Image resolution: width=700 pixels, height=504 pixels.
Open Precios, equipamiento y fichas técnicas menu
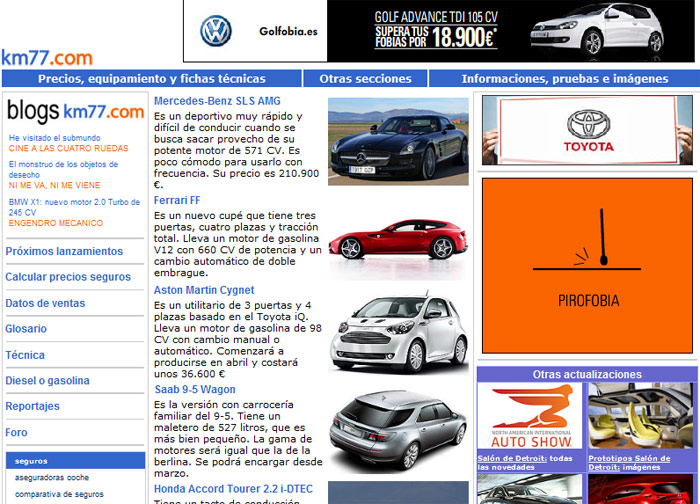pos(152,79)
